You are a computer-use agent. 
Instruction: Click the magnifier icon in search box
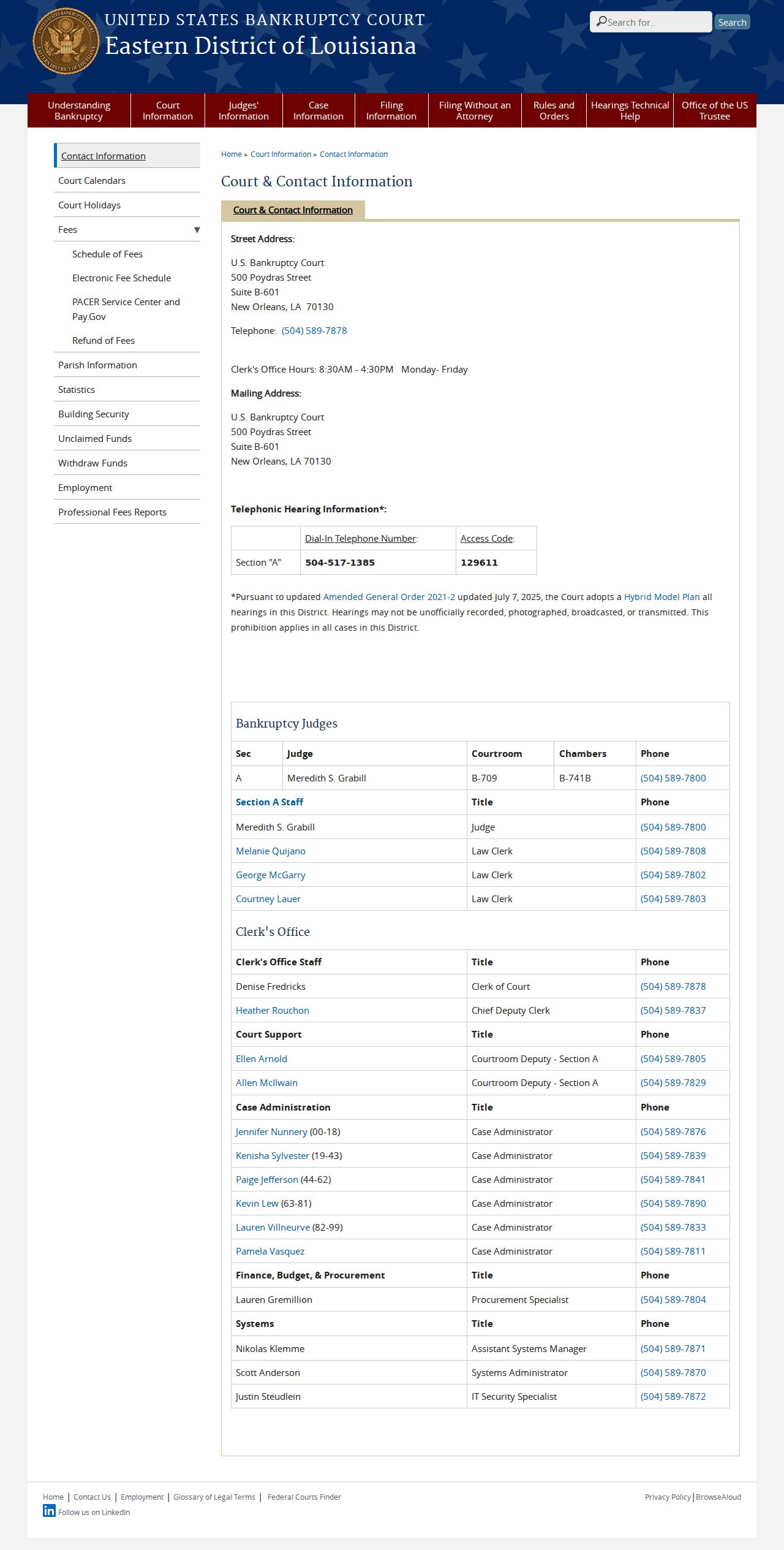[x=602, y=21]
